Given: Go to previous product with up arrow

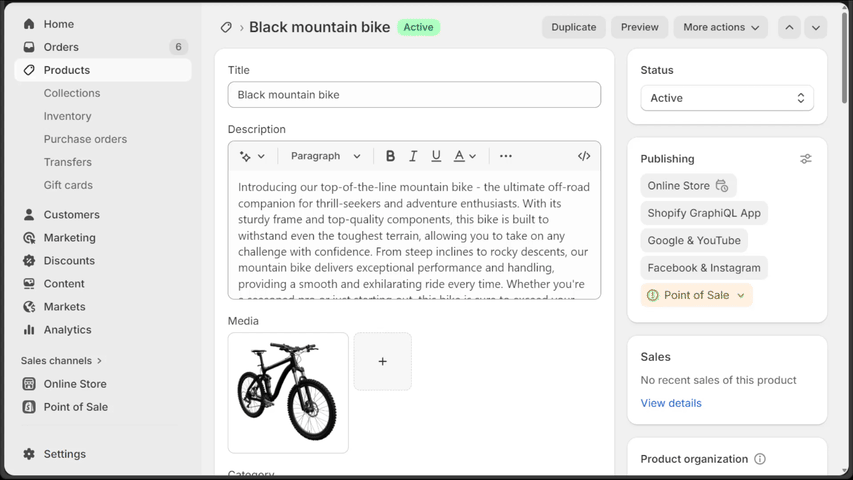Looking at the screenshot, I should click(x=789, y=27).
